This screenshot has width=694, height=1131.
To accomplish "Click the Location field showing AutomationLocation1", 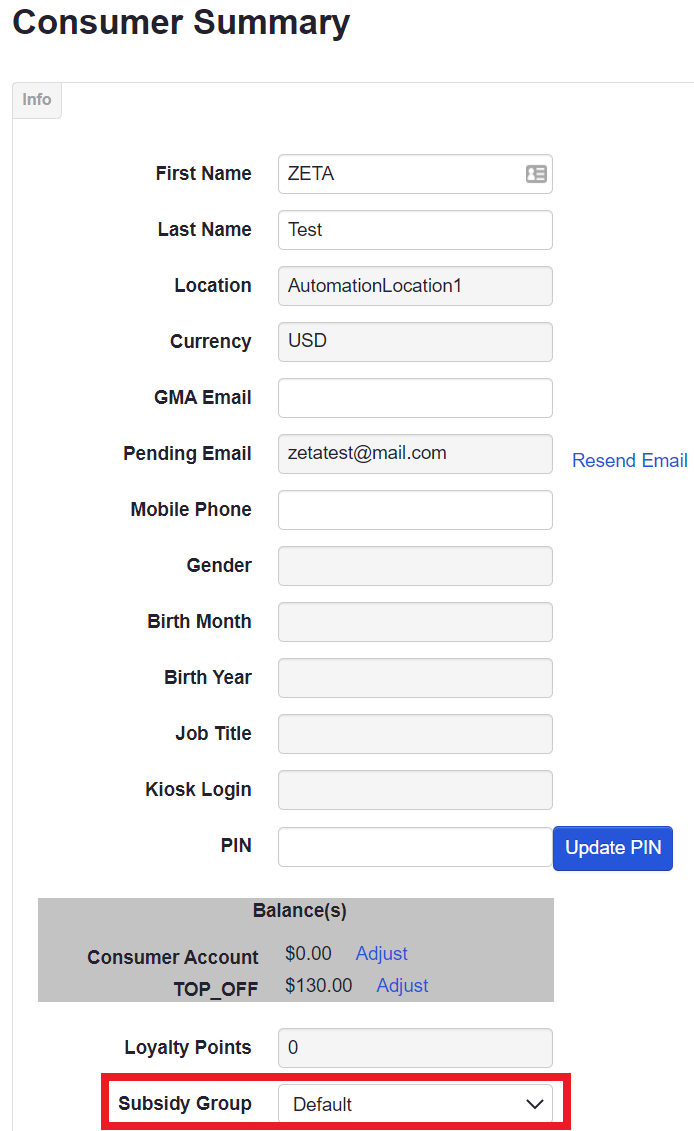I will pos(416,286).
